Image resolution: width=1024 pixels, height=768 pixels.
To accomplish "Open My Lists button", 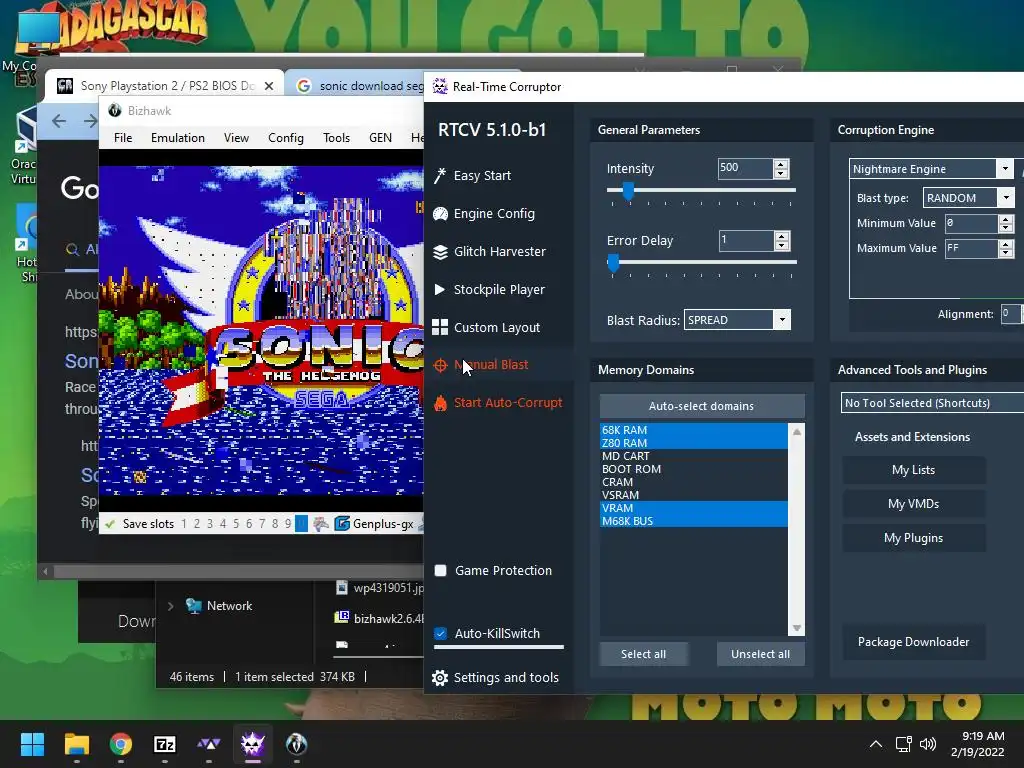I will click(x=913, y=470).
